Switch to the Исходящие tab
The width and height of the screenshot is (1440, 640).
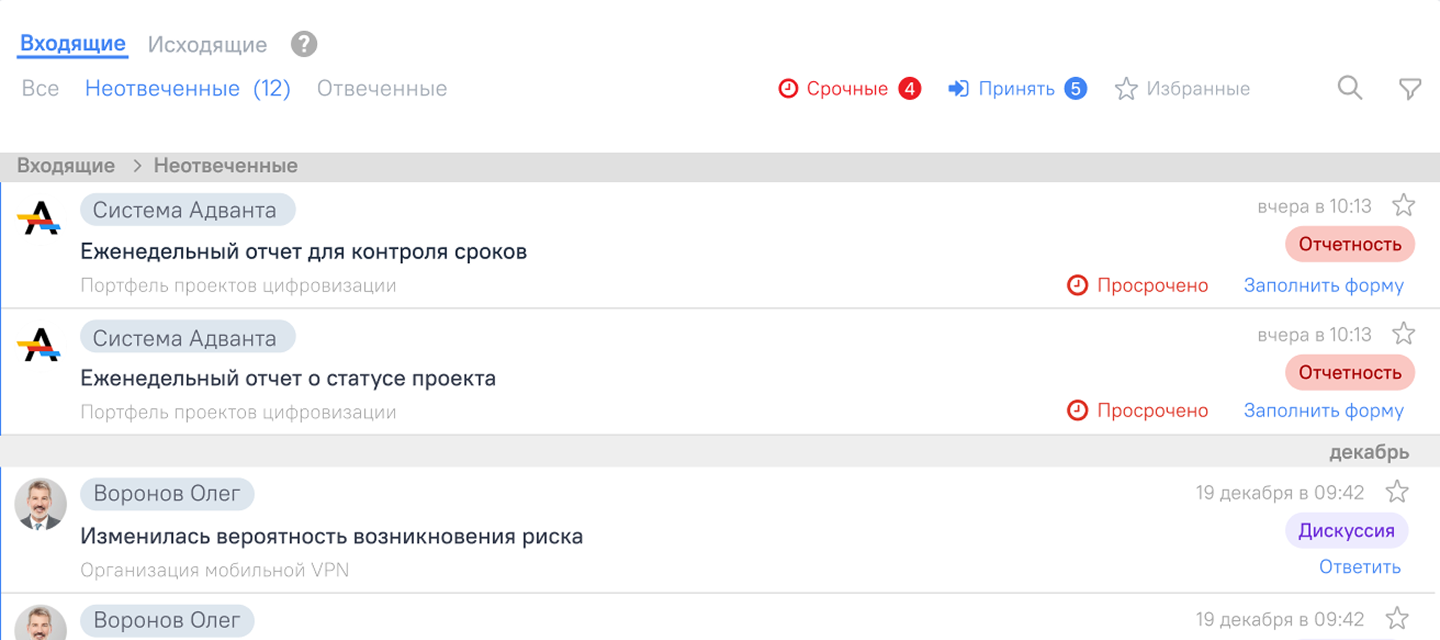coord(207,45)
